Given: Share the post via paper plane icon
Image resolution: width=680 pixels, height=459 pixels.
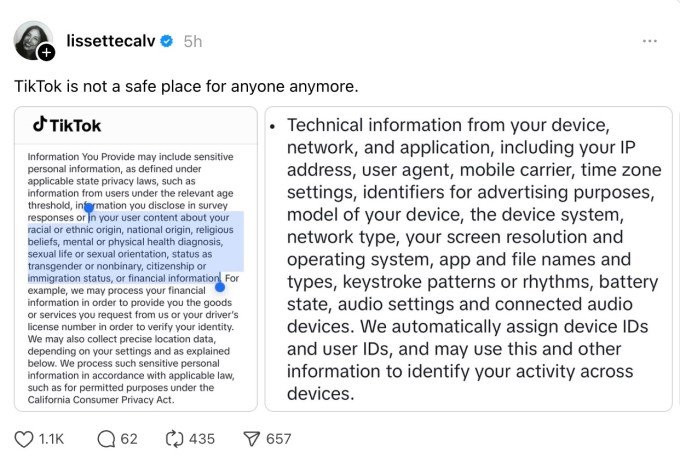Looking at the screenshot, I should pyautogui.click(x=252, y=438).
